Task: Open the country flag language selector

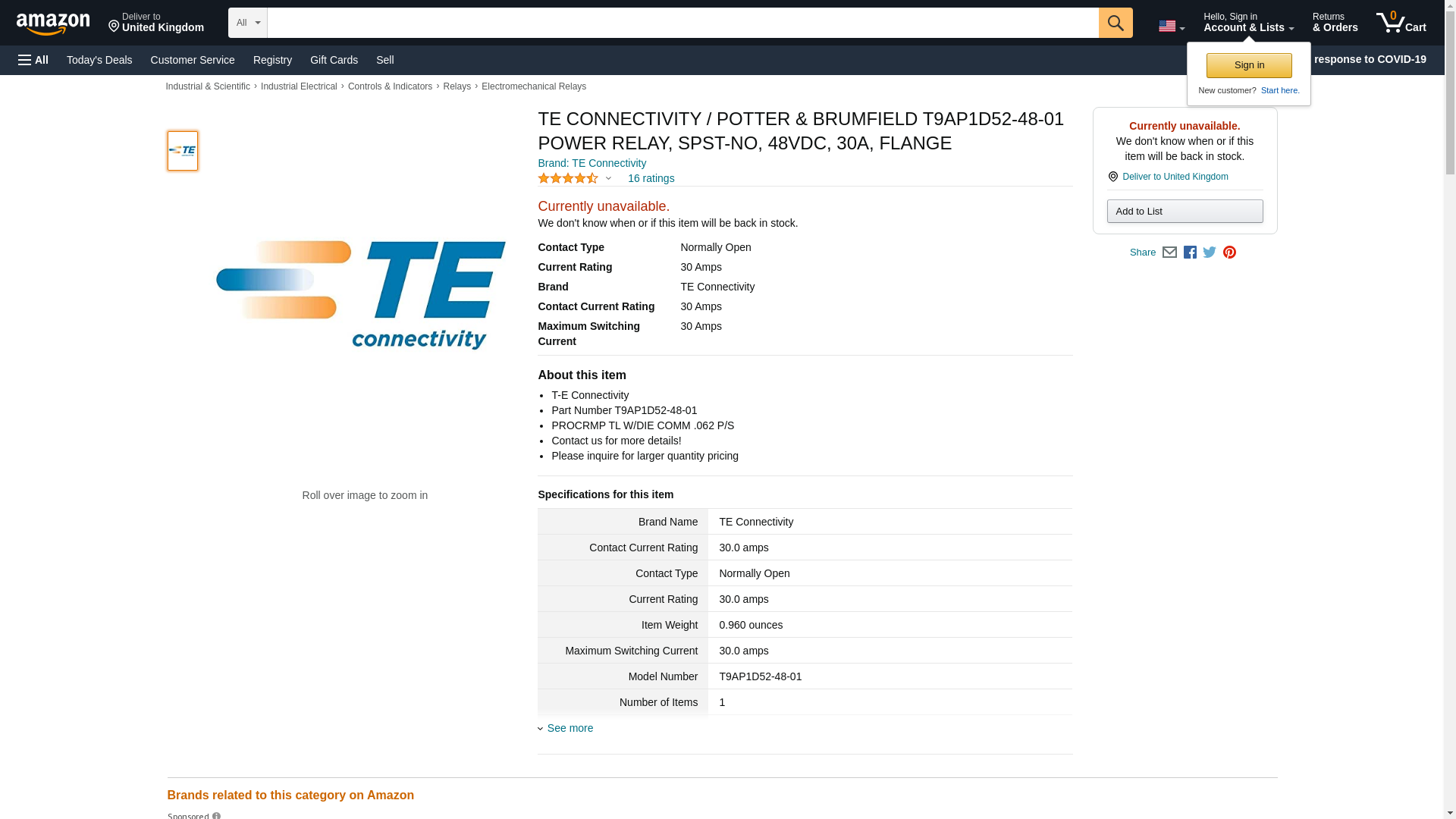Action: click(x=1171, y=26)
